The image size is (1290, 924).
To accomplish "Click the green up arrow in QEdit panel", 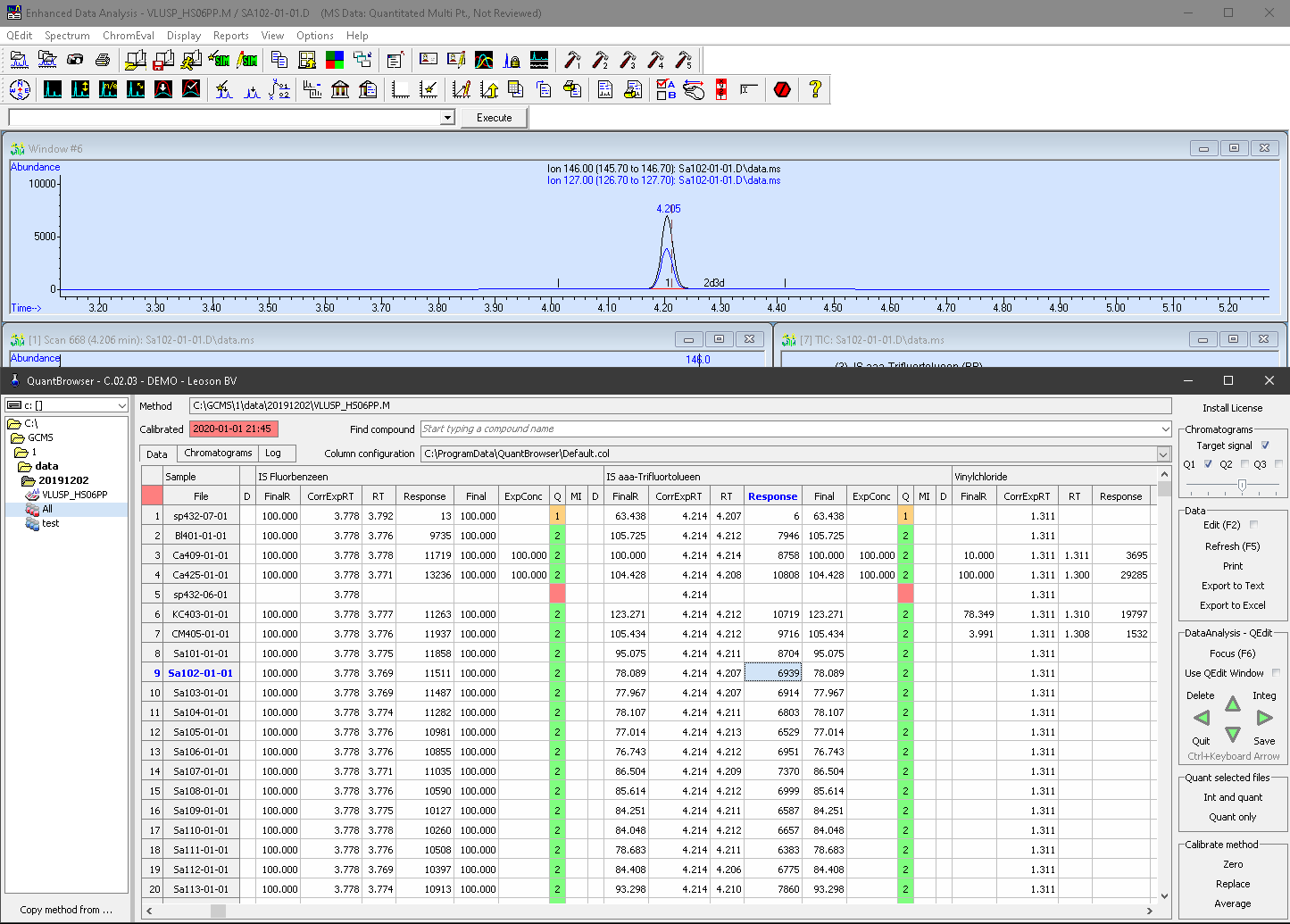I will (1233, 703).
